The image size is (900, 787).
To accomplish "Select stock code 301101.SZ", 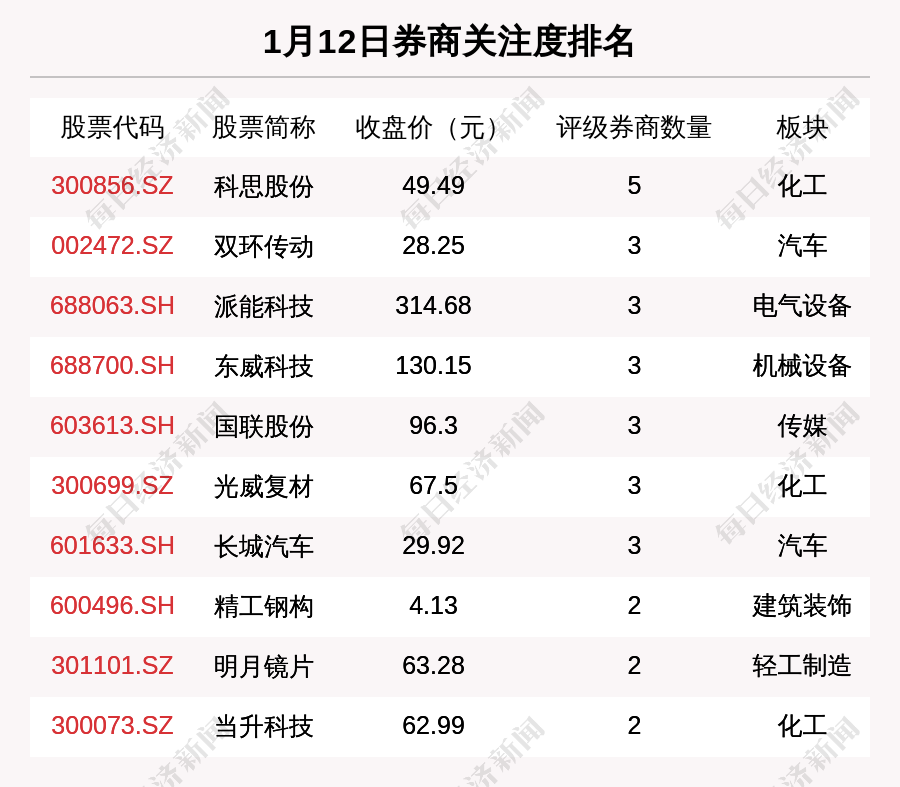I will click(112, 666).
